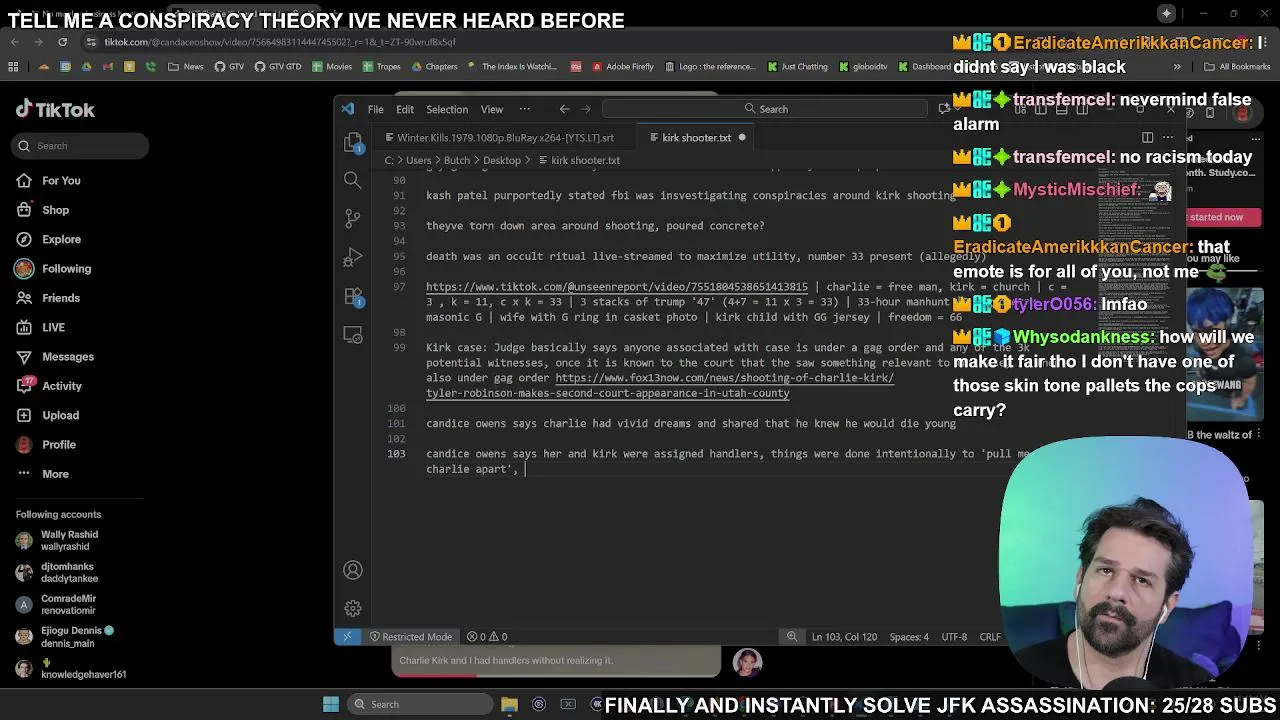
Task: Click Ln 103, Col 120 status entry
Action: [845, 637]
